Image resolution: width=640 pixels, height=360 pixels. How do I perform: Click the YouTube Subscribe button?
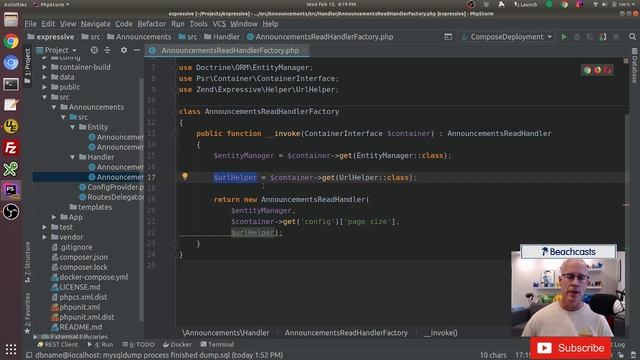[x=570, y=348]
